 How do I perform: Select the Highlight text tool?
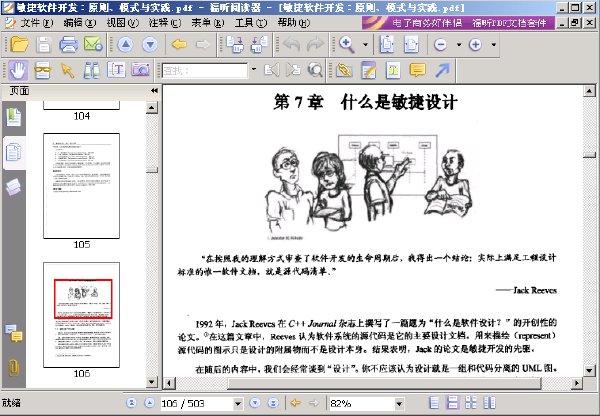[393, 70]
